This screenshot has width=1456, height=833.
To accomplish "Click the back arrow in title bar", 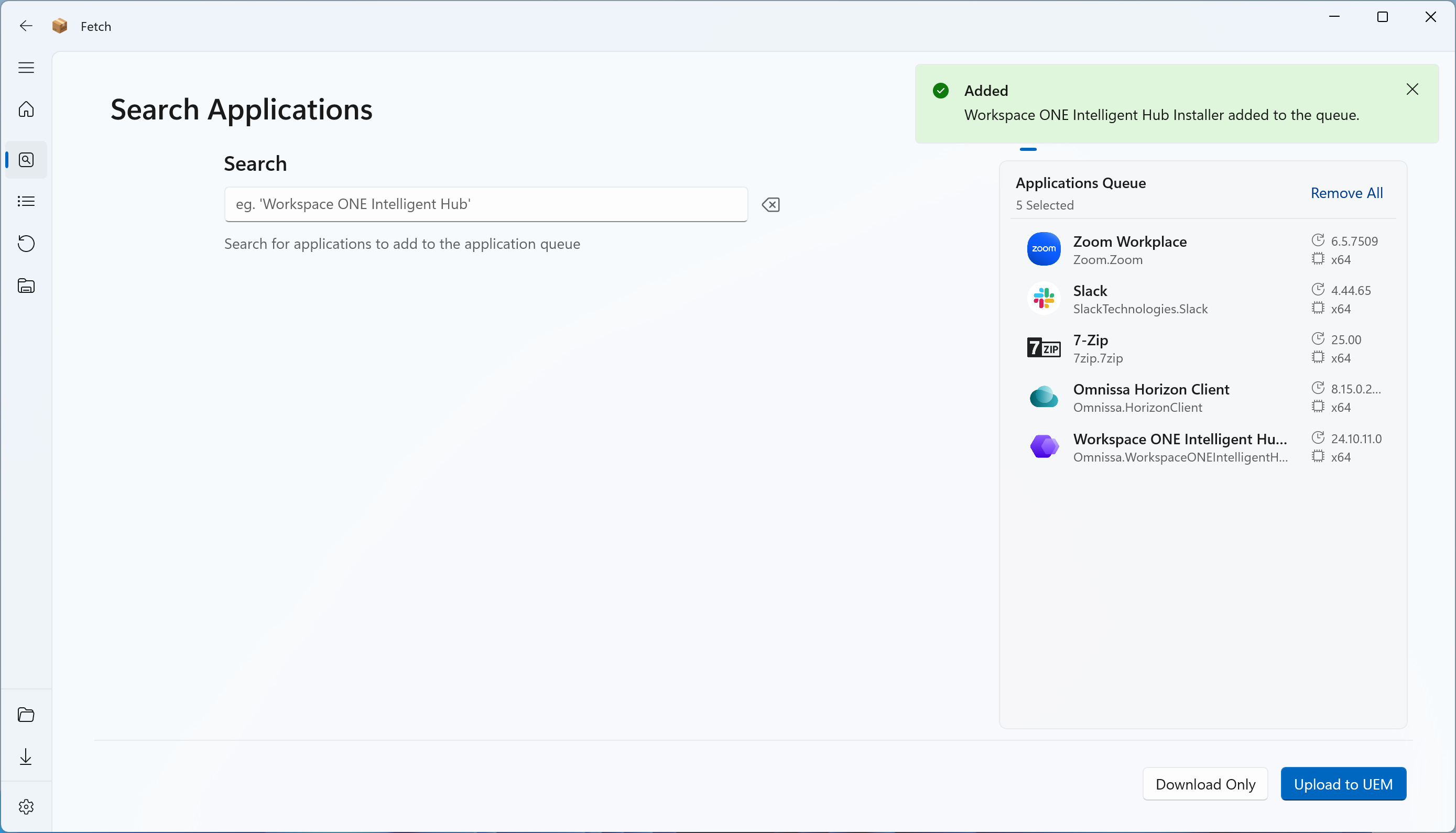I will point(26,26).
